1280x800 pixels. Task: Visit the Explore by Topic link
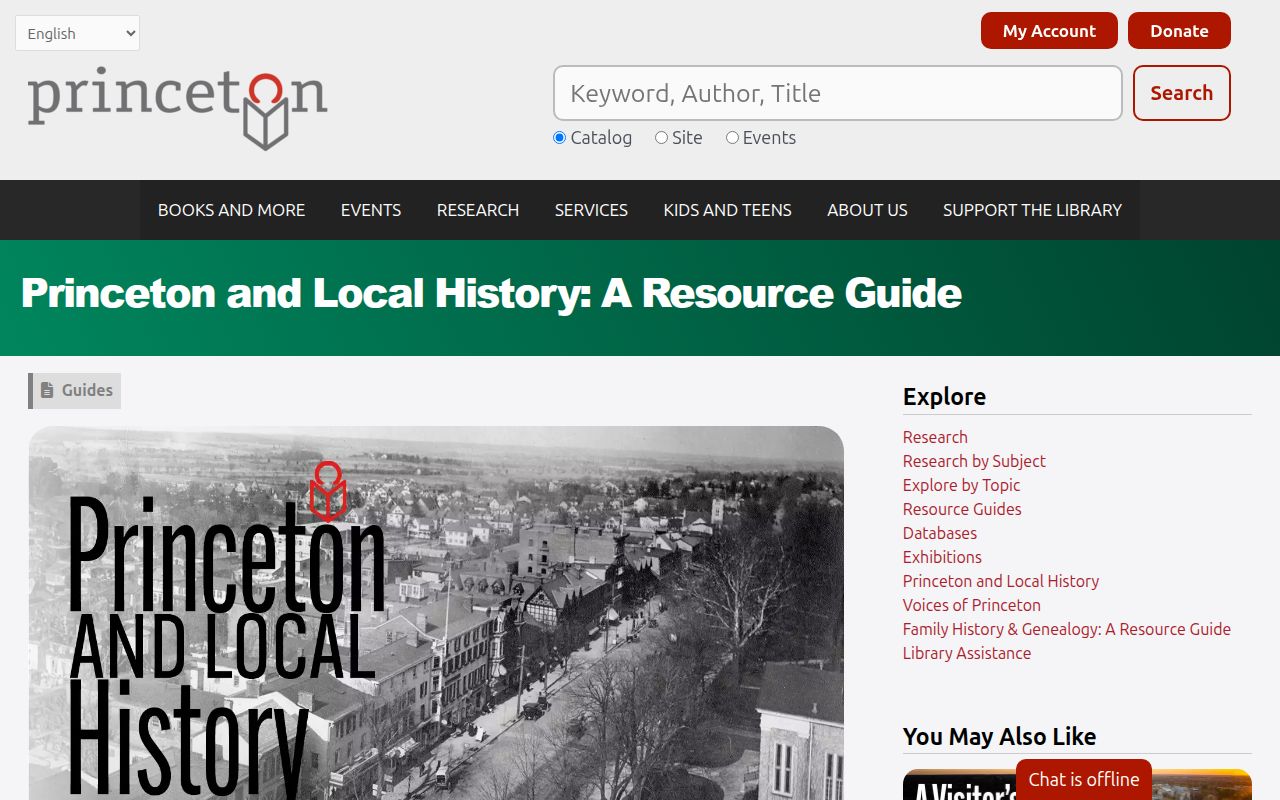pyautogui.click(x=961, y=485)
